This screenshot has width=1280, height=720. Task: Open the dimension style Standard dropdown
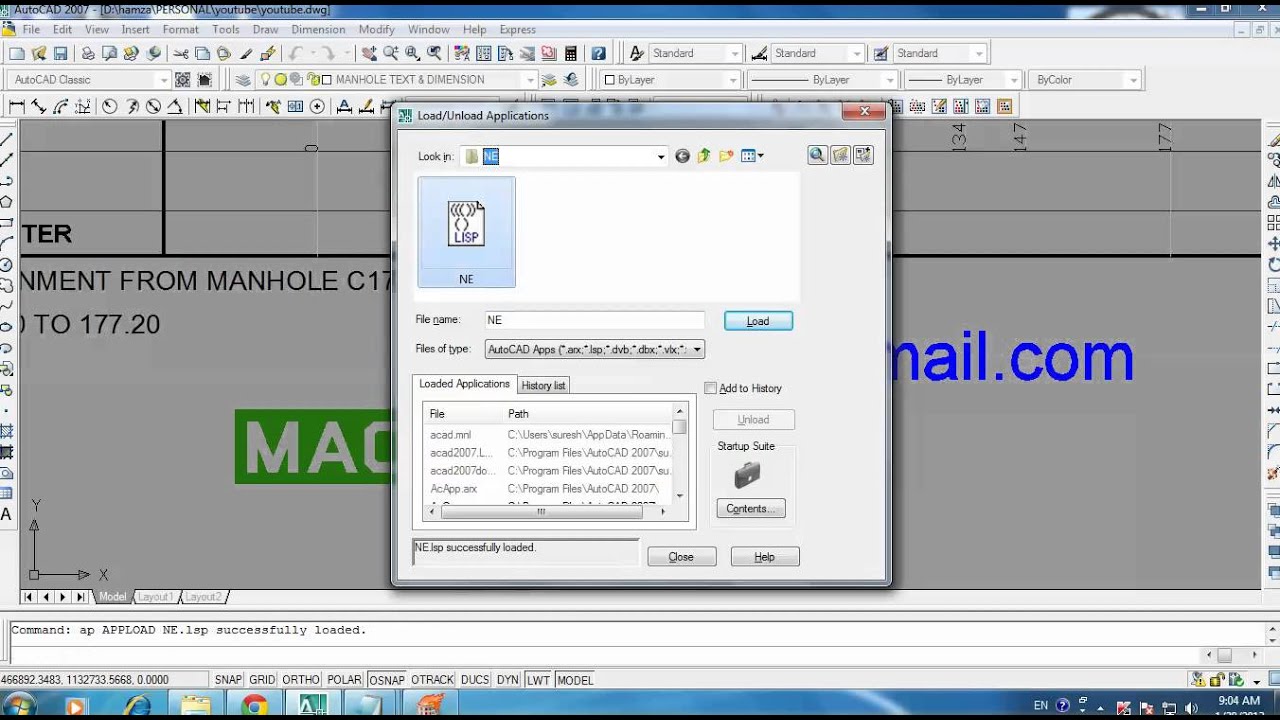click(x=857, y=53)
